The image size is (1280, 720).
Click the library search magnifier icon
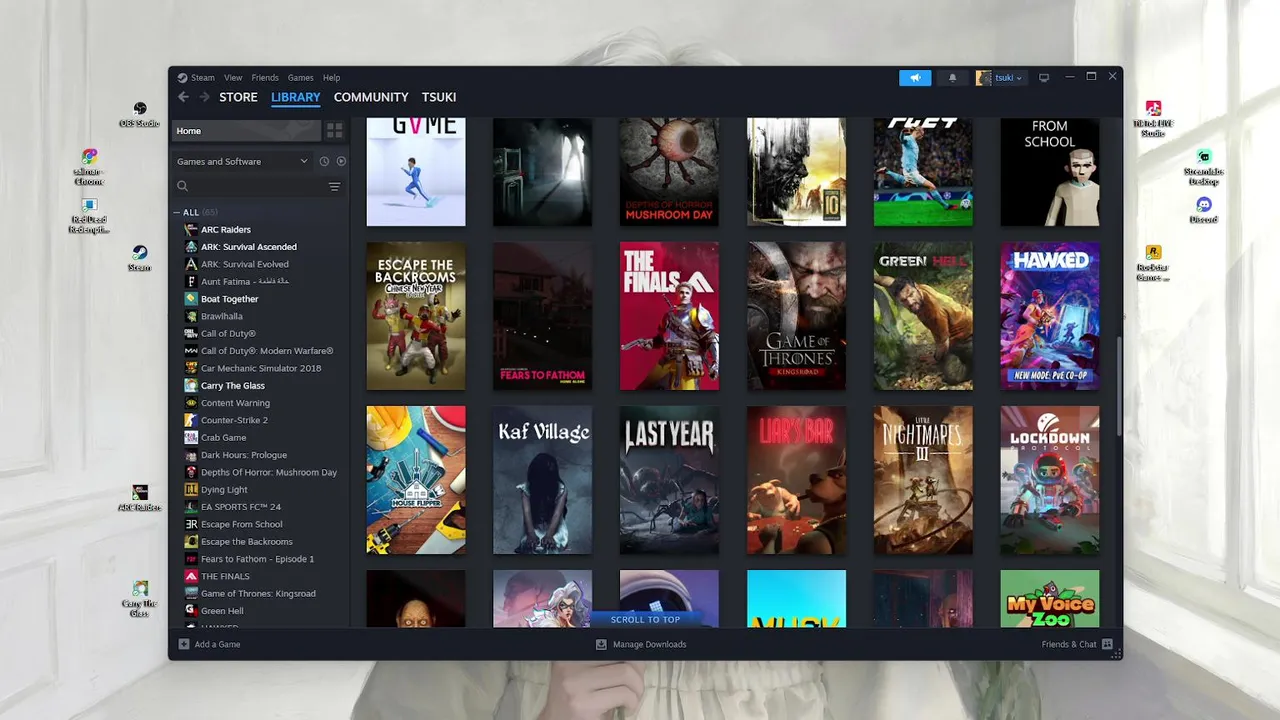pos(183,186)
